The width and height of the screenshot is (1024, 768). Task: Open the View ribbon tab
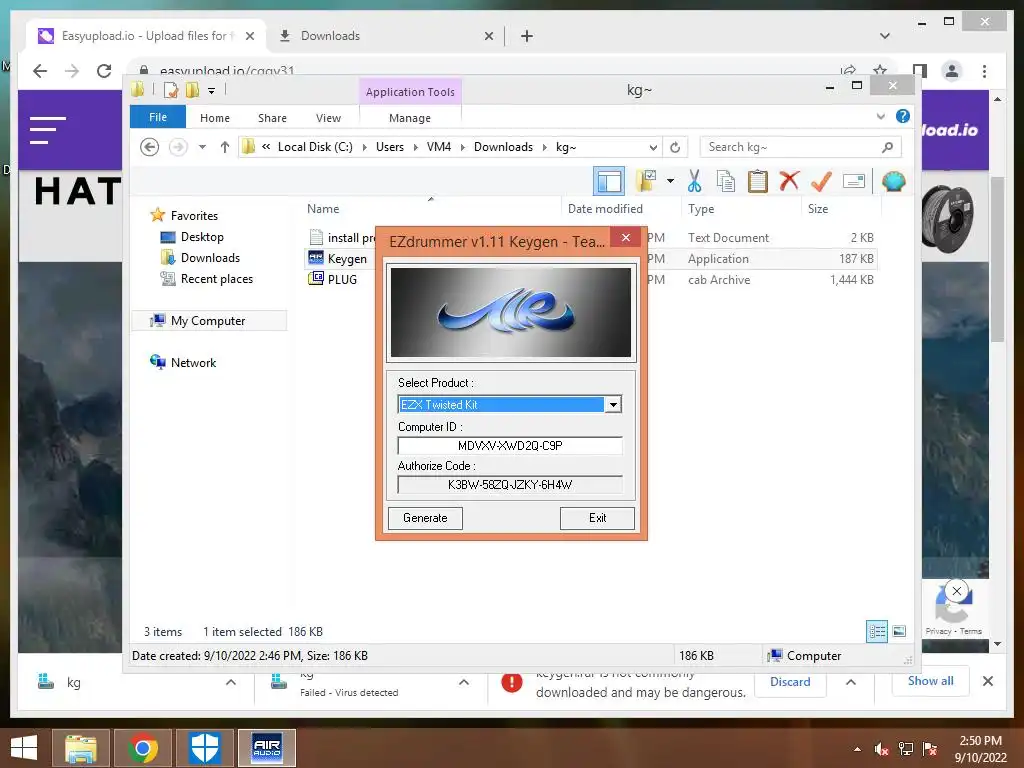tap(328, 118)
